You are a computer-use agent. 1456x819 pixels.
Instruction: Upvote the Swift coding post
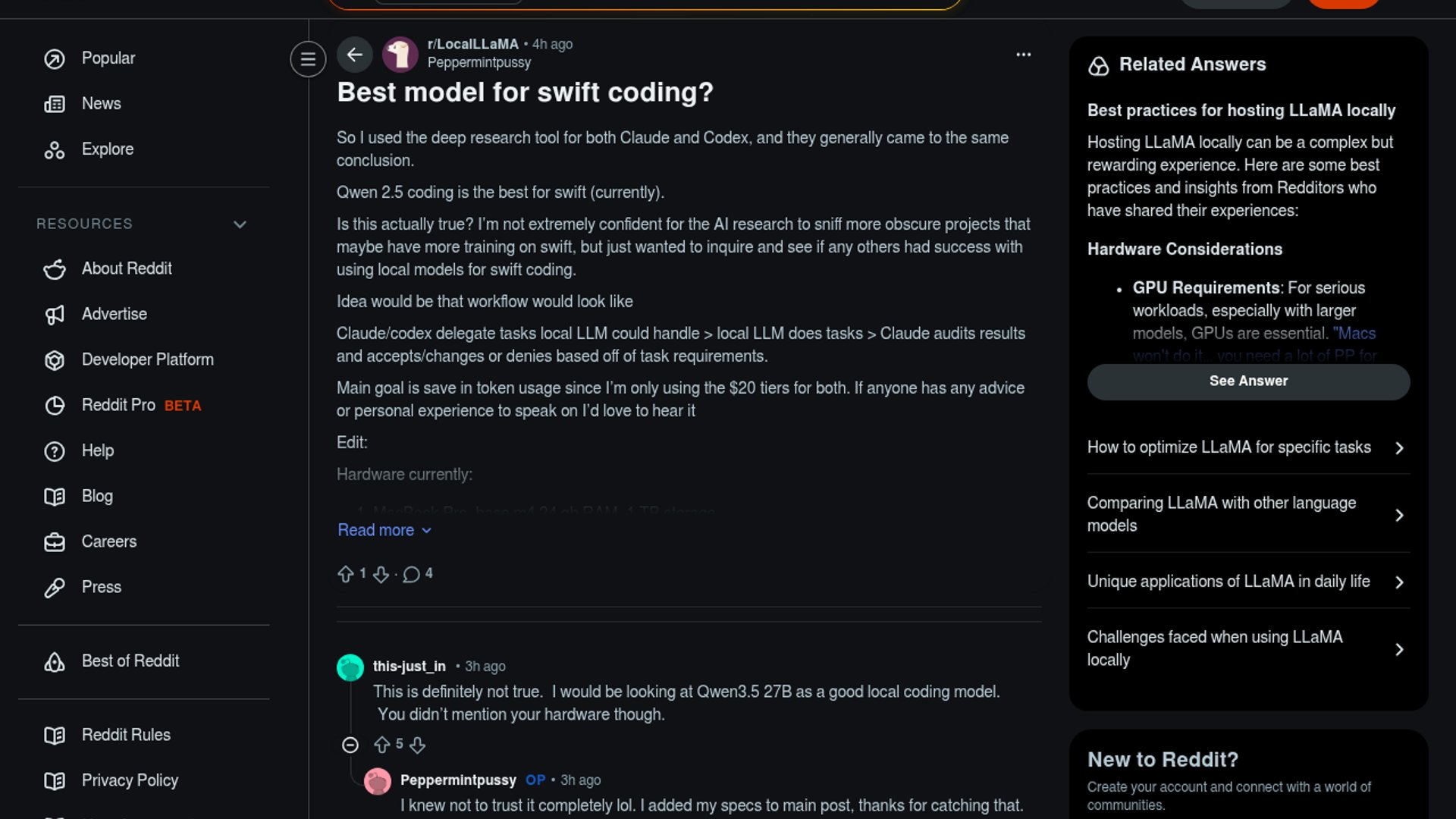pos(346,574)
